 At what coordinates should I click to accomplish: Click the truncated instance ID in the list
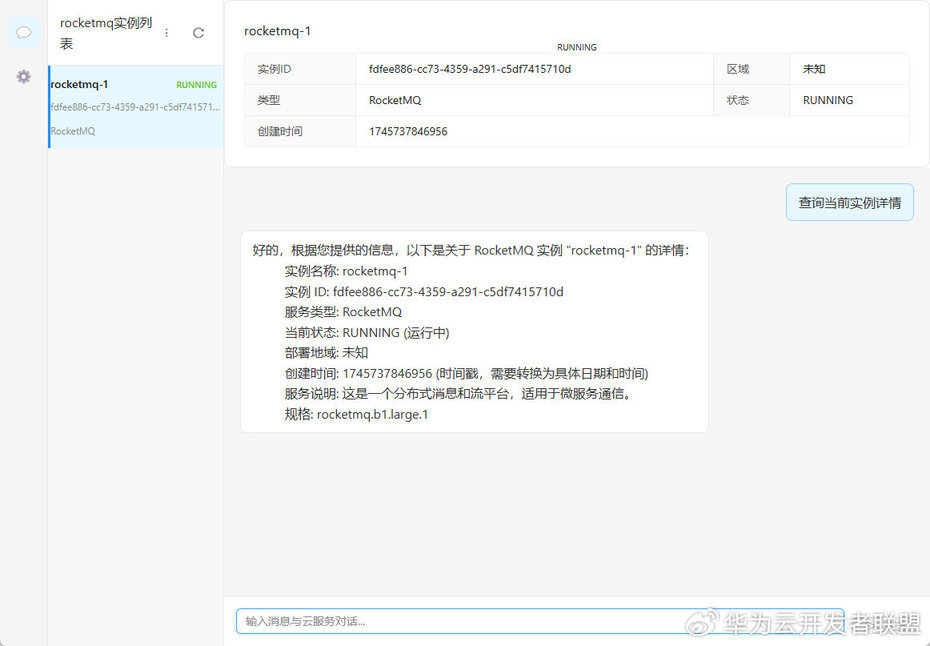point(135,107)
